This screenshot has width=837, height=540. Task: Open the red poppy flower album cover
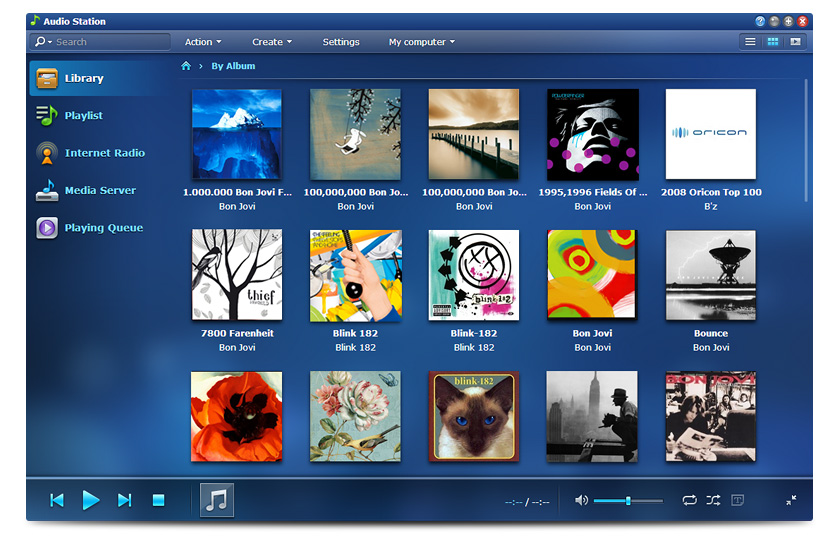point(237,416)
